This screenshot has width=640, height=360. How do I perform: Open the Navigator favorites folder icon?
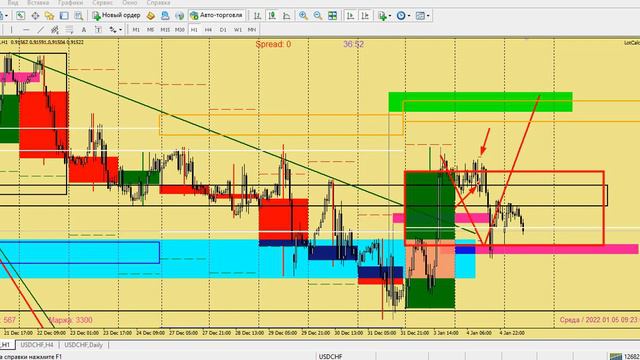point(49,16)
